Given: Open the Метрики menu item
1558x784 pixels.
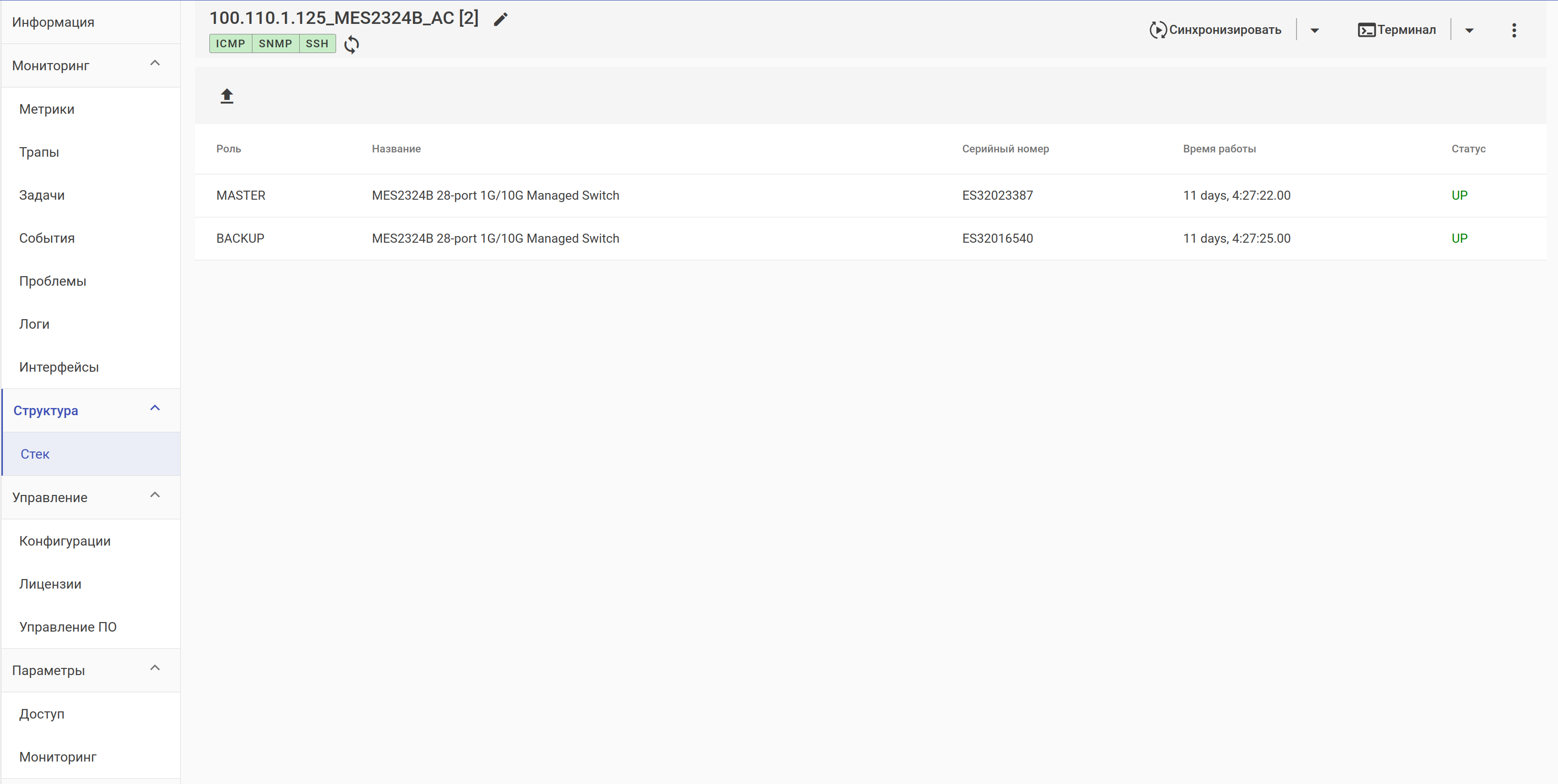Looking at the screenshot, I should (x=46, y=109).
